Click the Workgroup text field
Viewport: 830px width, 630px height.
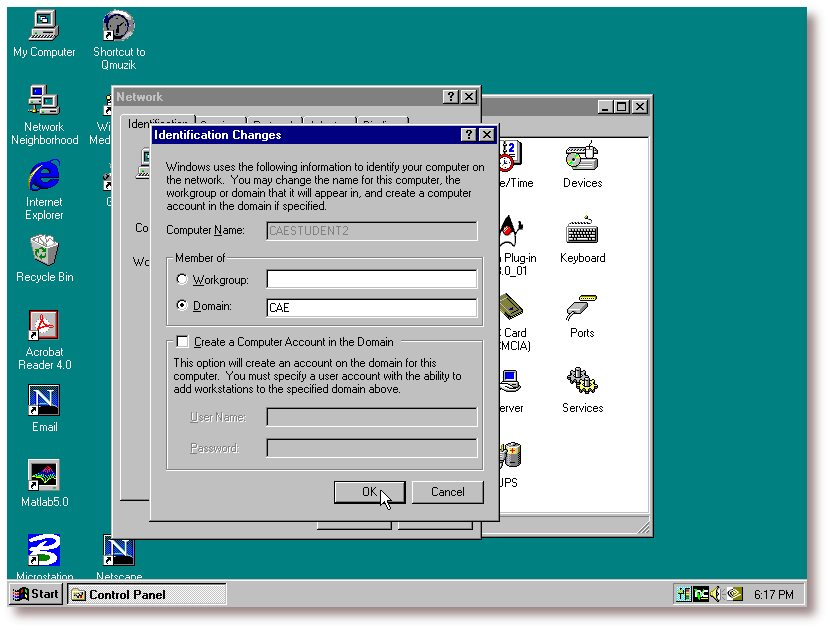371,280
